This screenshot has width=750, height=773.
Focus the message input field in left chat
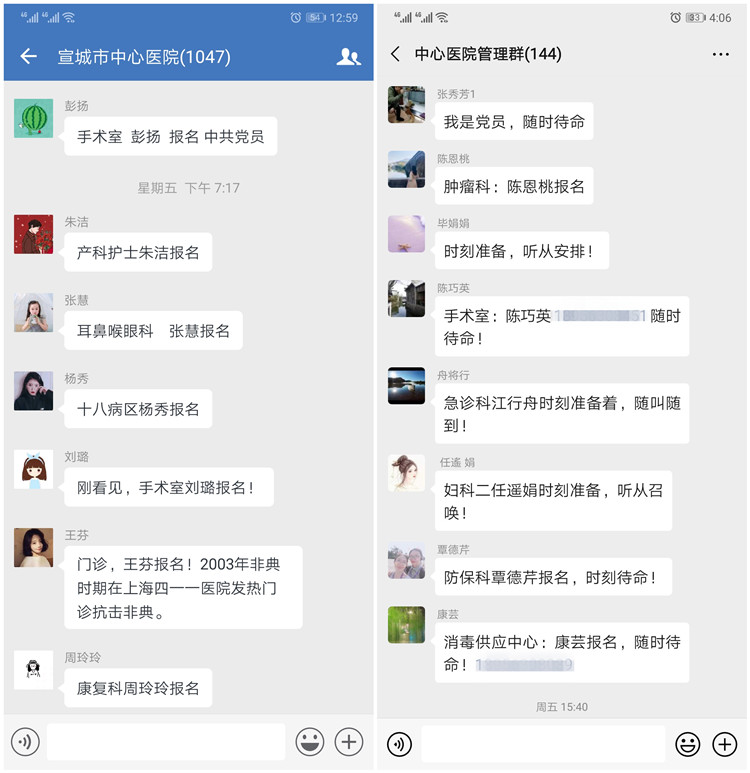click(166, 741)
